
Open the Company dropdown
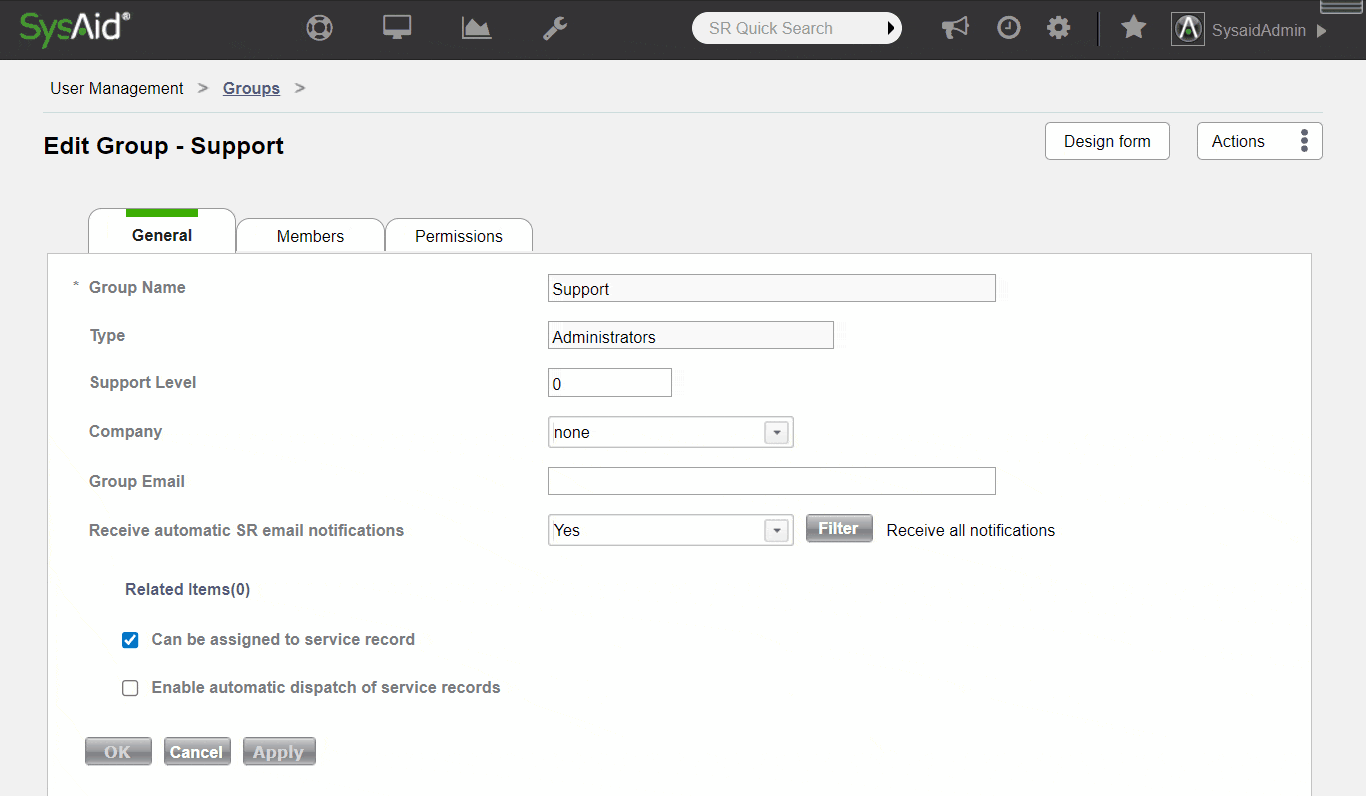[671, 432]
